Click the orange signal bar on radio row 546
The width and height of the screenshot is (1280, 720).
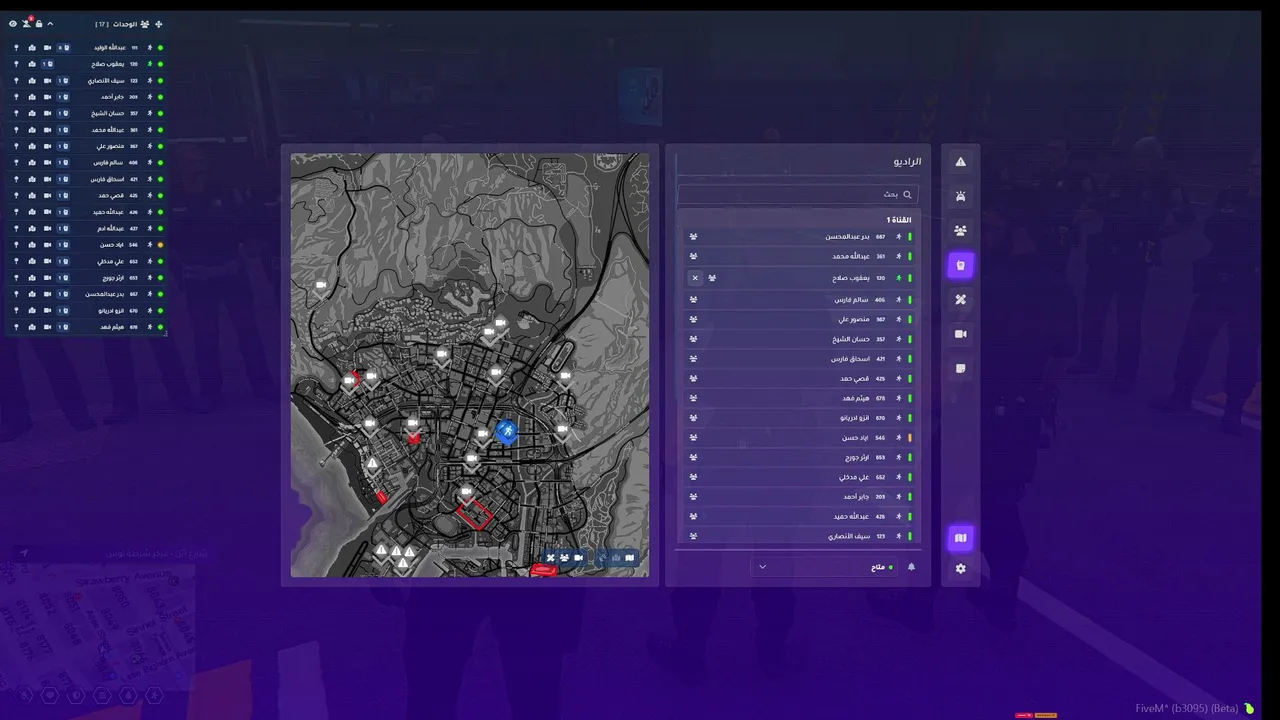click(910, 438)
